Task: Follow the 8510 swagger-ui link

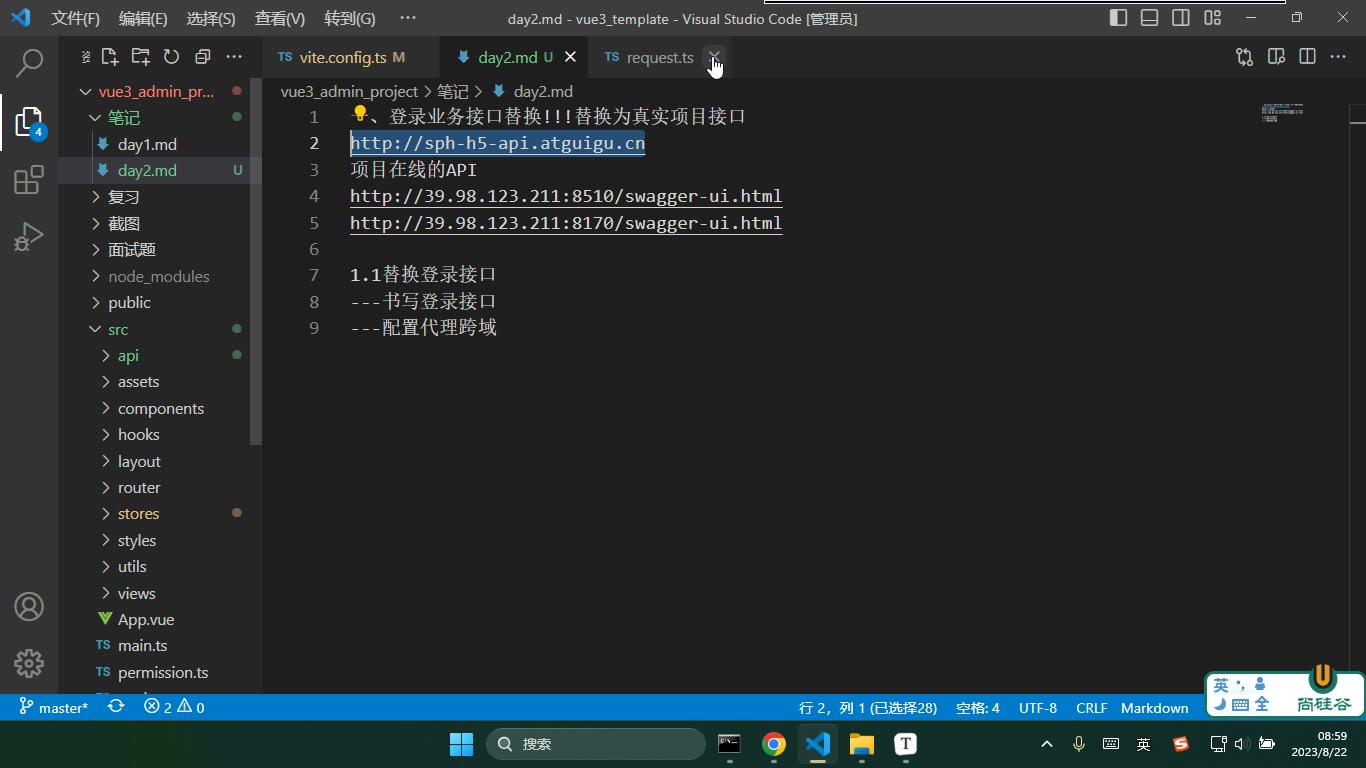Action: 566,196
